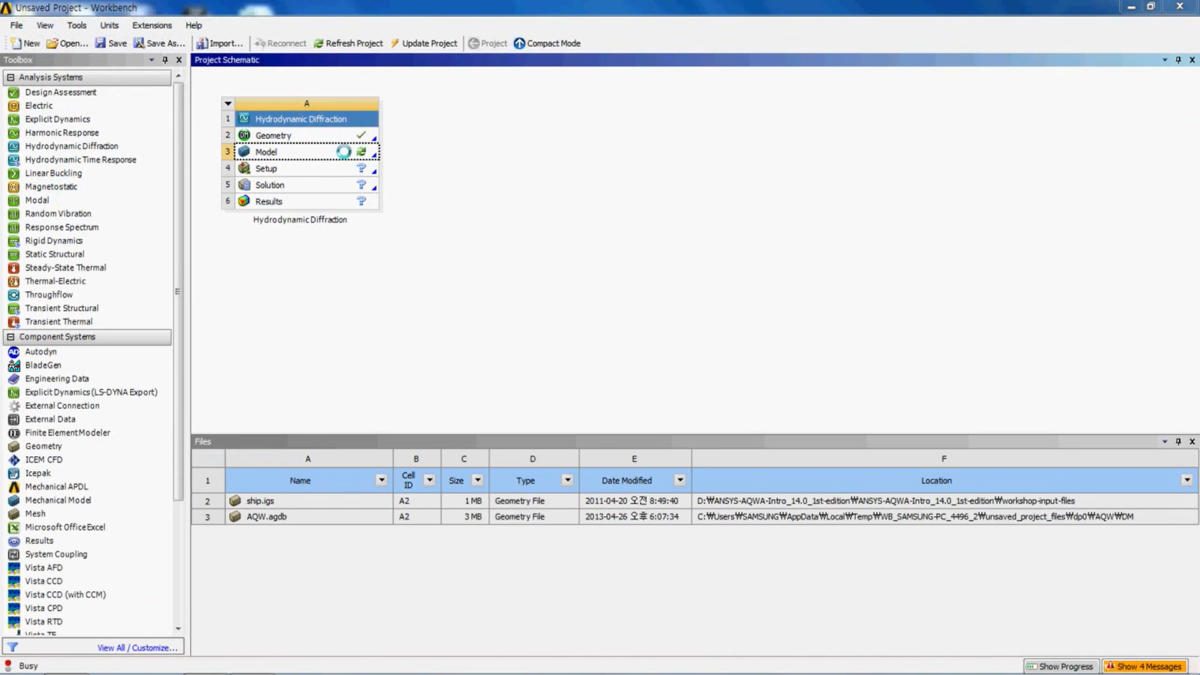Screen dimensions: 1200x675
Task: Choose the Autodyn component system
Action: coord(41,352)
